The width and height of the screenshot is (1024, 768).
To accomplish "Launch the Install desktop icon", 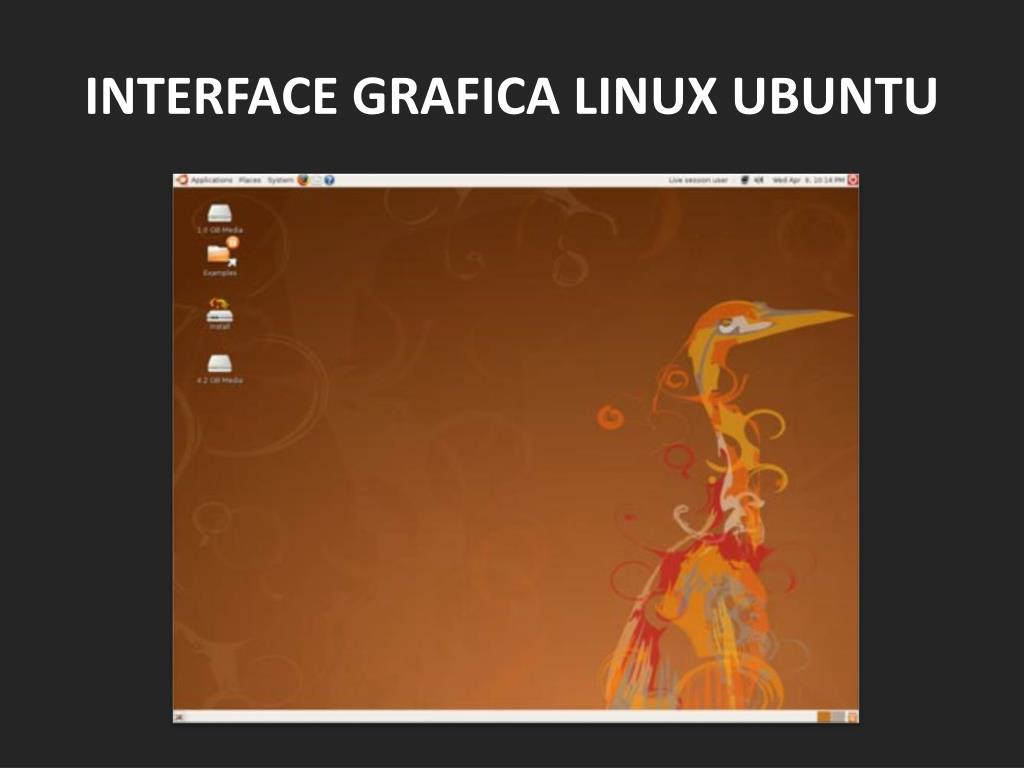I will click(x=219, y=312).
